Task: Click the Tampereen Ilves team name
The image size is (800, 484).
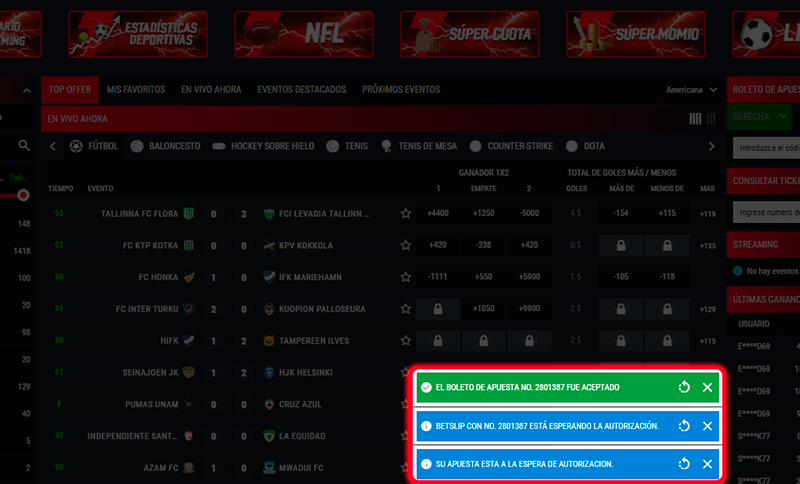Action: 314,341
